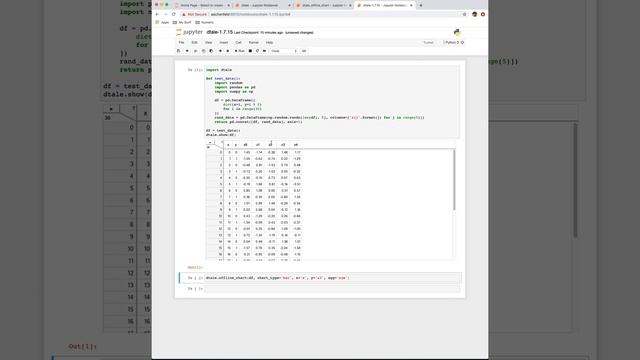Screen dimensions: 640x360
Task: Select column header b in D-Tale grid
Action: point(236,145)
